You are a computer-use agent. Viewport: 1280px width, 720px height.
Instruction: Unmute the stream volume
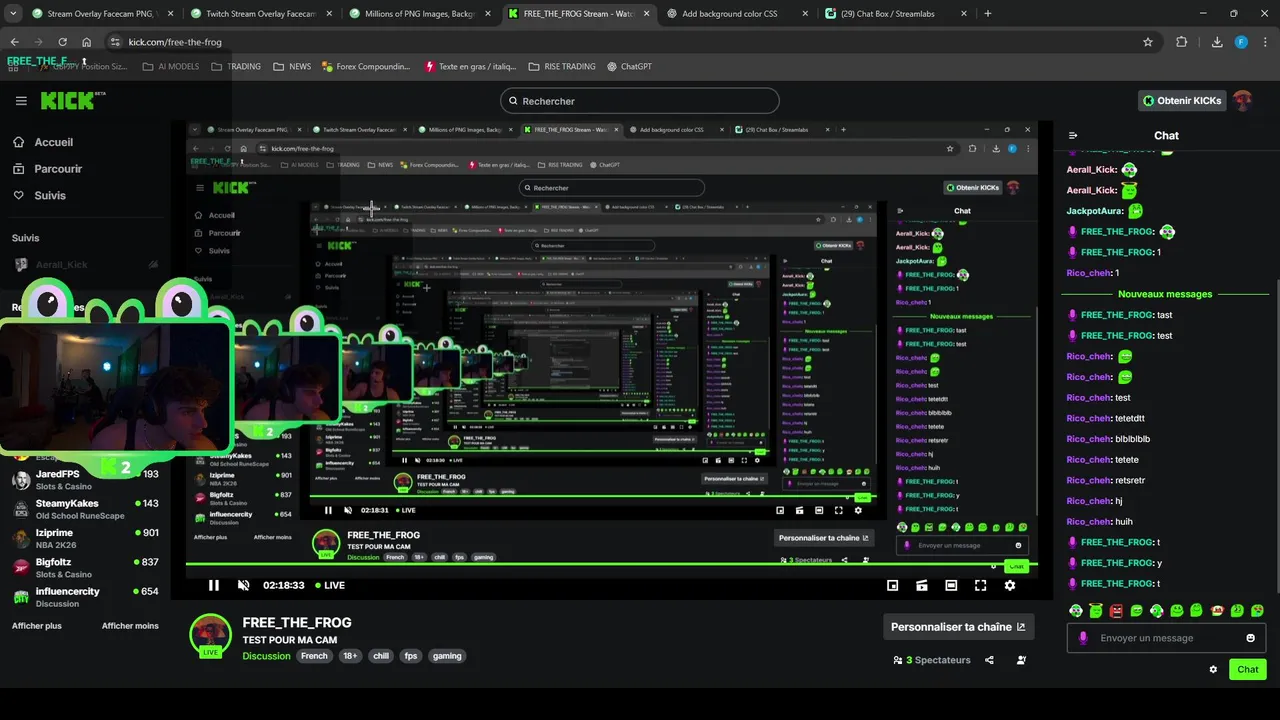tap(242, 585)
